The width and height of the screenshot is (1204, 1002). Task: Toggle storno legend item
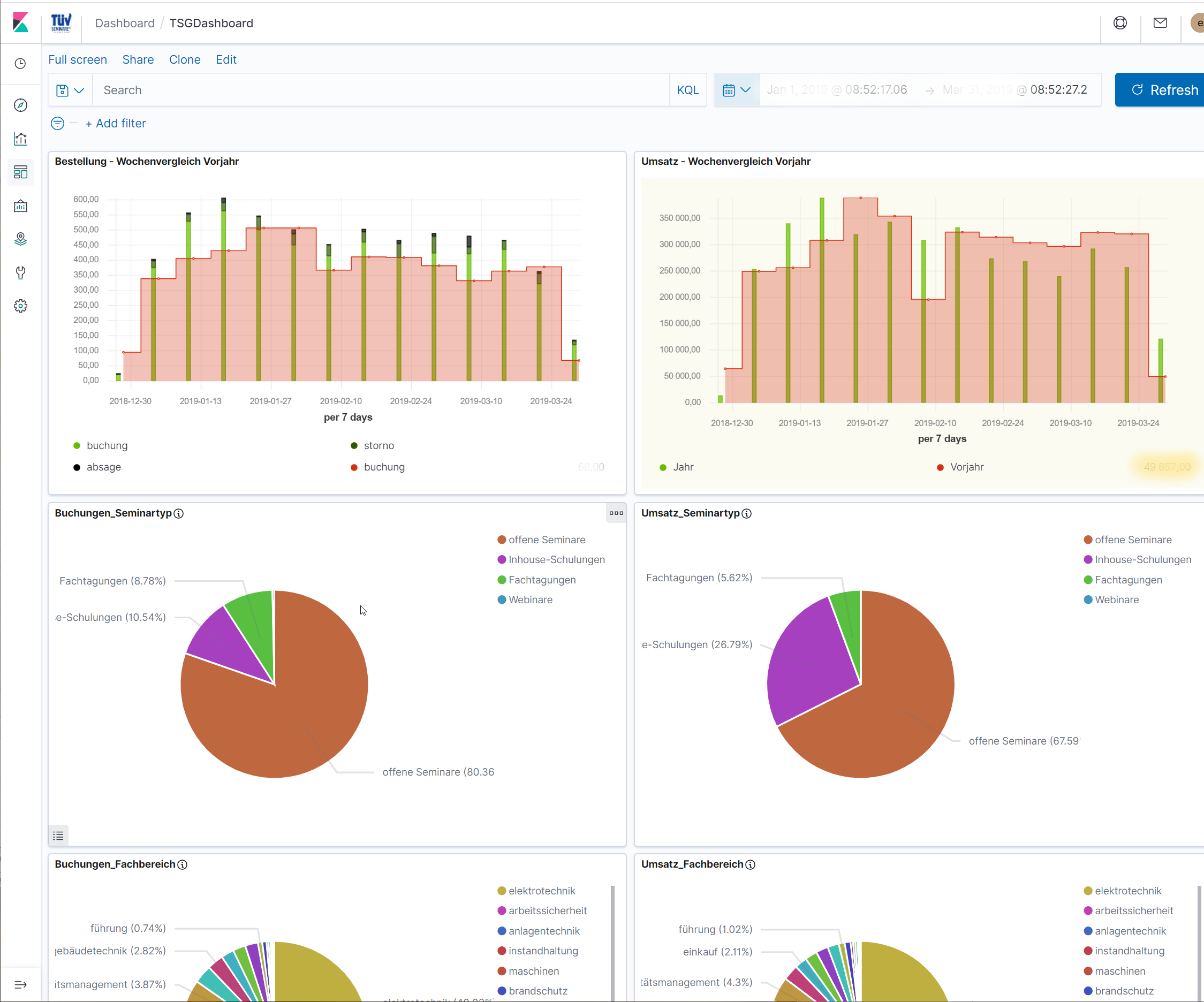[372, 445]
